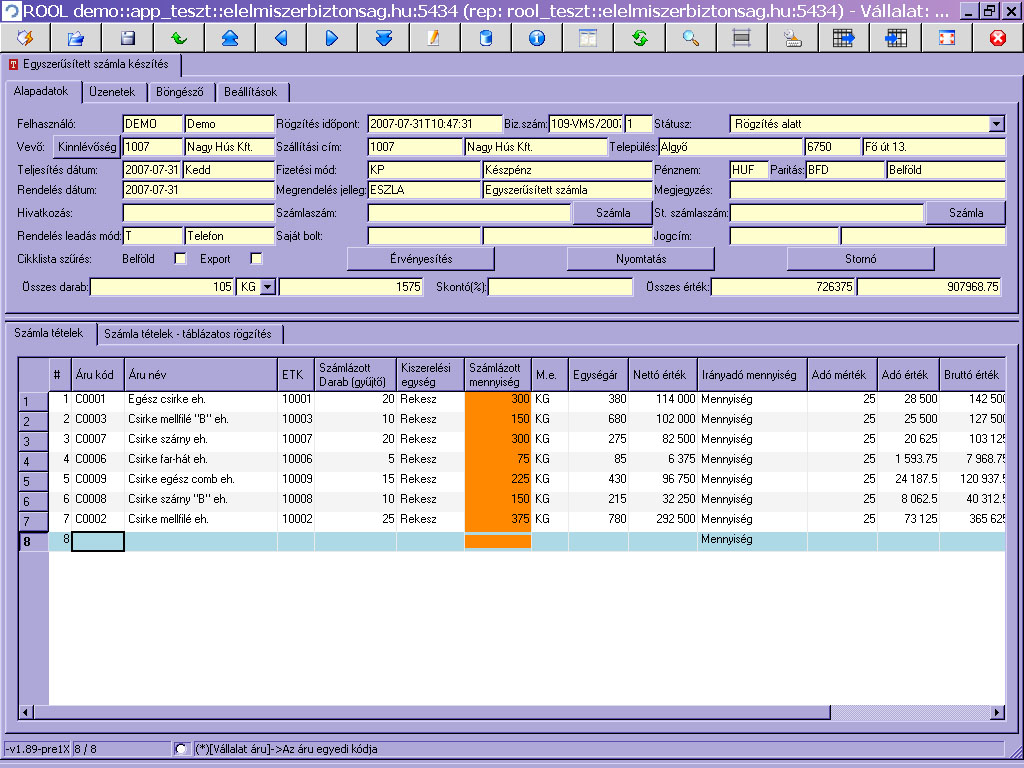Screen dimensions: 1024x768
Task: Go to previous record with left arrow
Action: coord(281,38)
